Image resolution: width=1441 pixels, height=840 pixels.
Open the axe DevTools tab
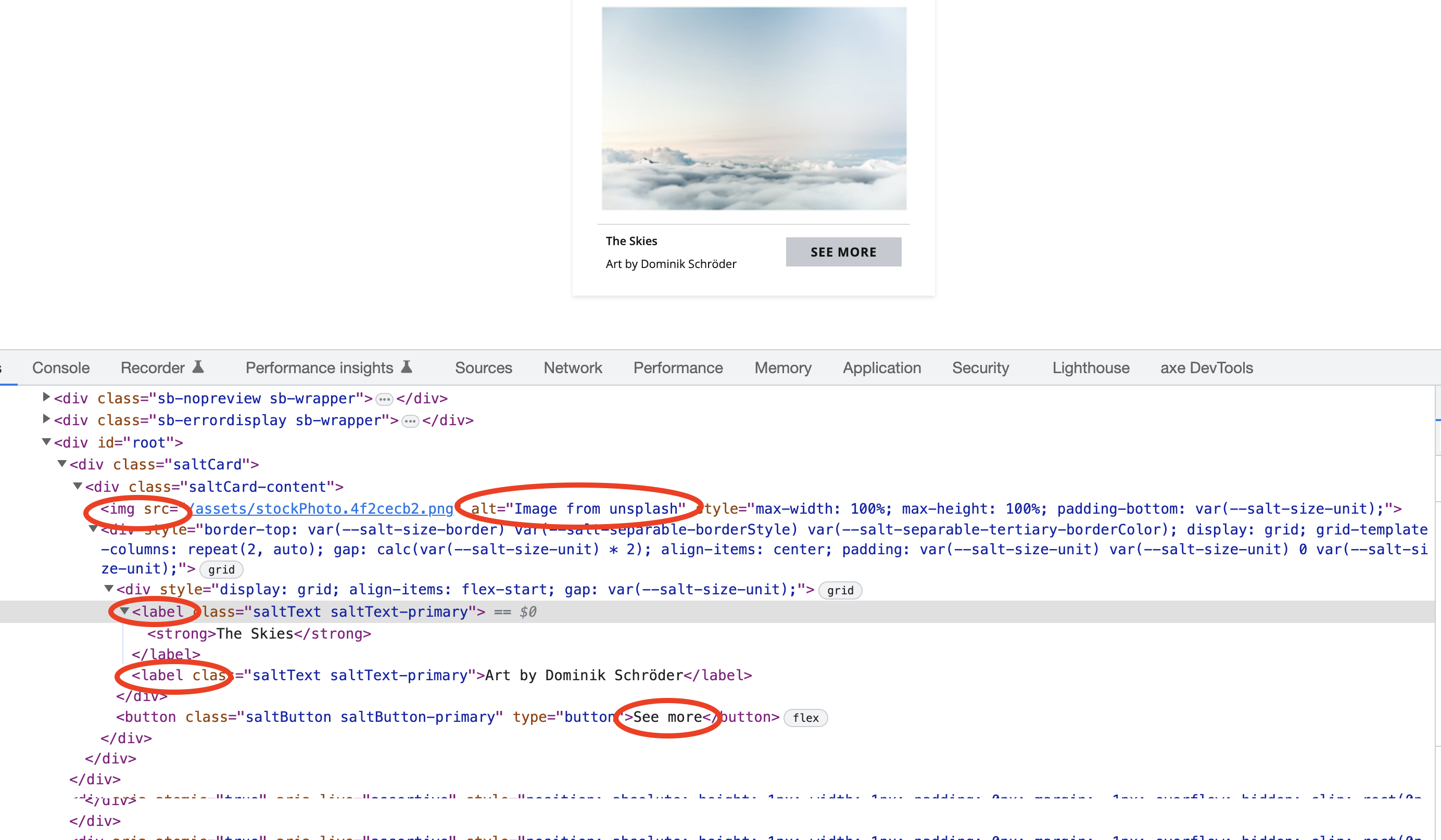(1206, 367)
